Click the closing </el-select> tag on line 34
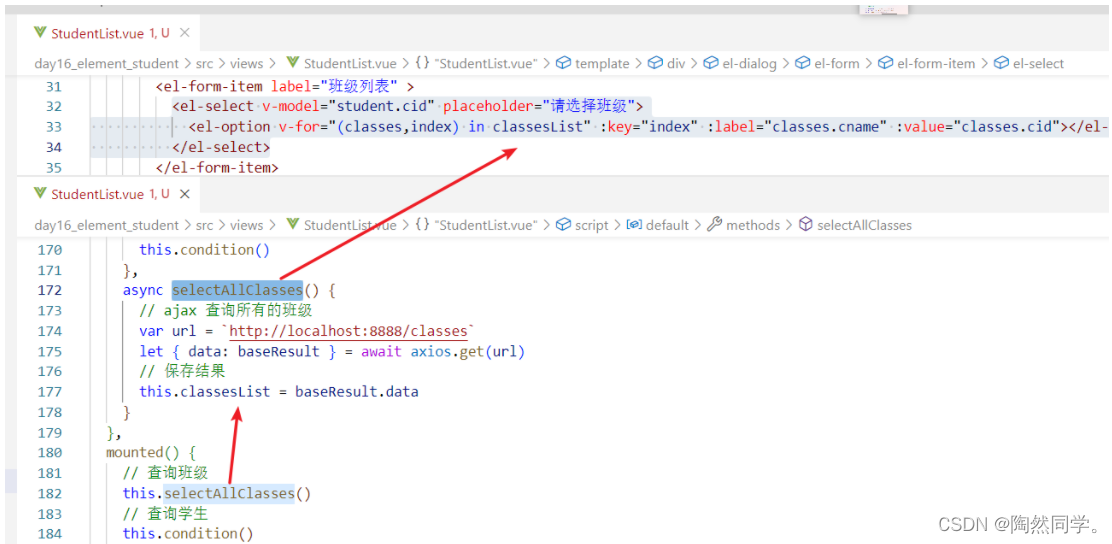 221,147
